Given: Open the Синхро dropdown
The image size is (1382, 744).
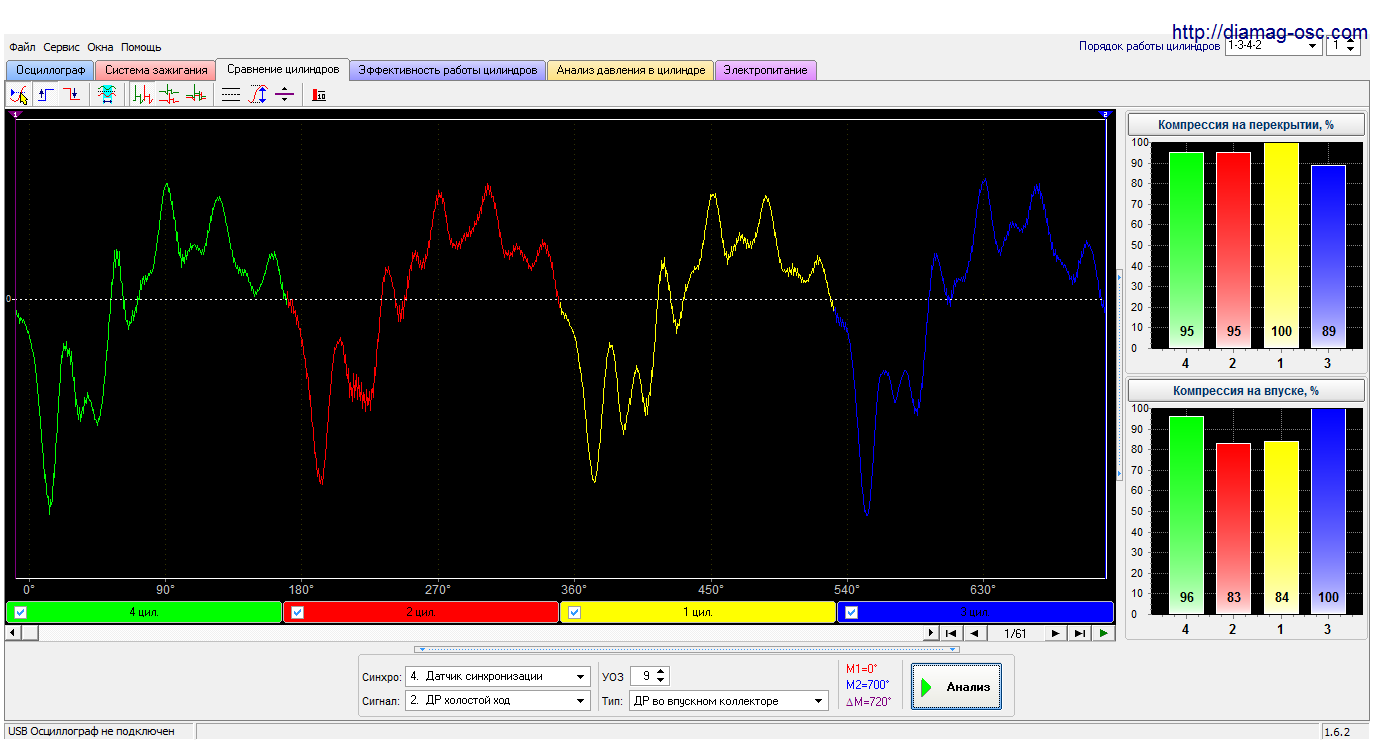Looking at the screenshot, I should (x=581, y=677).
